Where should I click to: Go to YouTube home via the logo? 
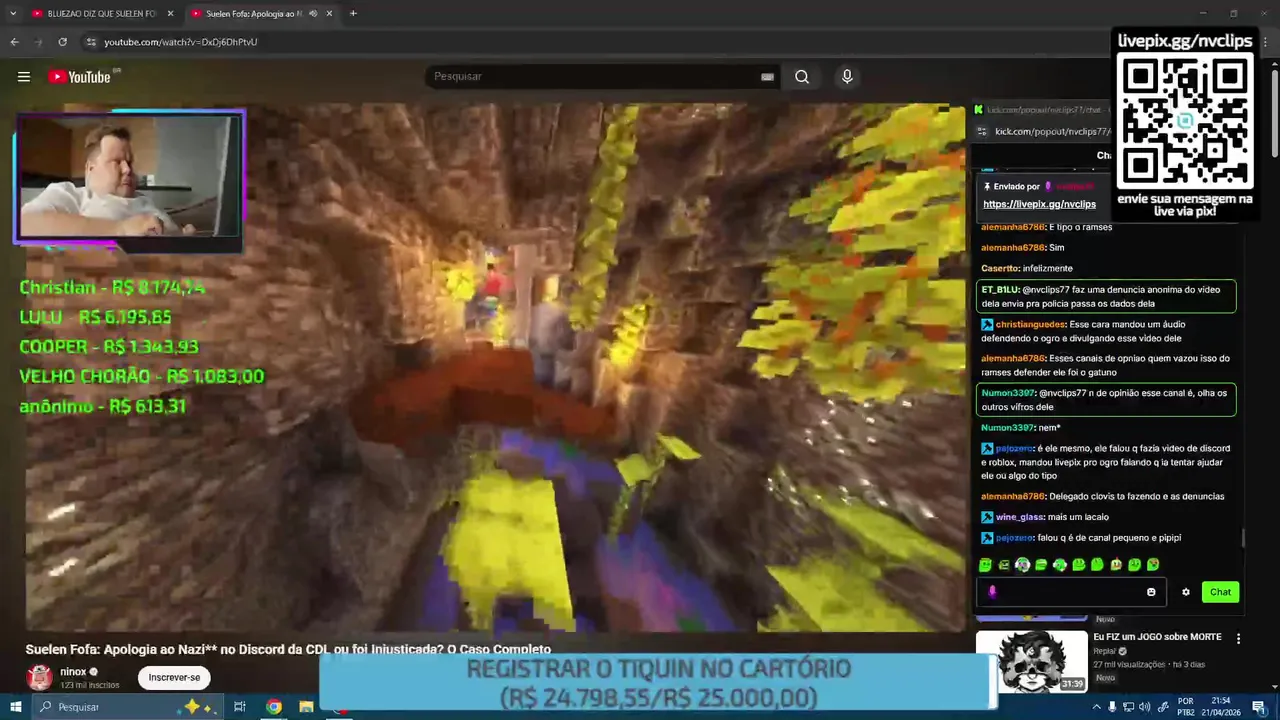(80, 77)
